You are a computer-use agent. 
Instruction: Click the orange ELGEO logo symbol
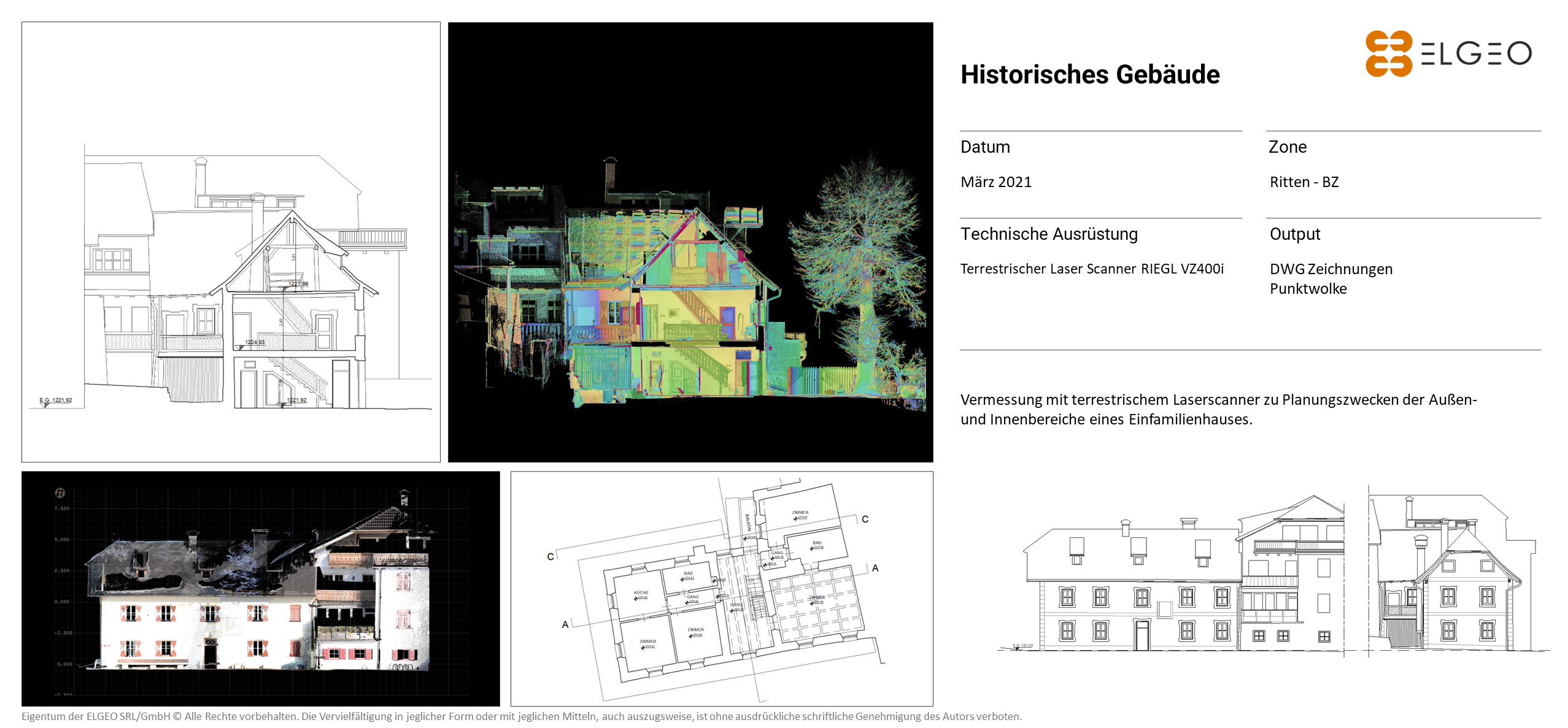click(x=1388, y=53)
